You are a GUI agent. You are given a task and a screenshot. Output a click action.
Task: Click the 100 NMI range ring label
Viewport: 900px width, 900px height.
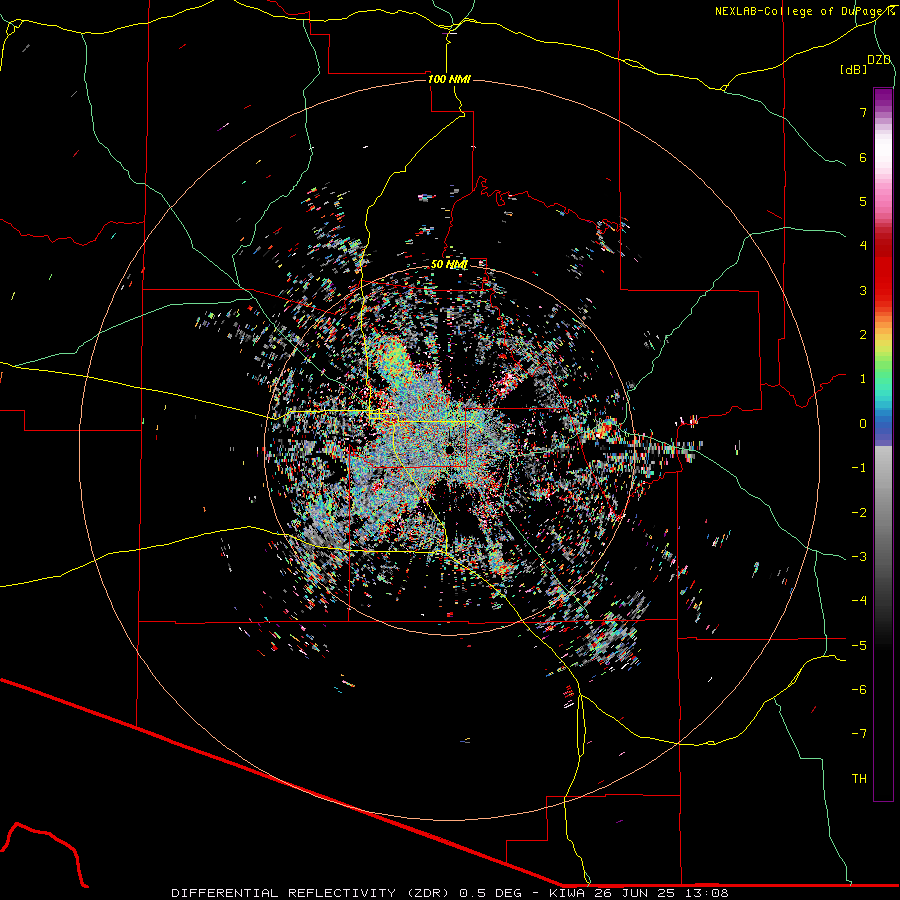[x=449, y=79]
